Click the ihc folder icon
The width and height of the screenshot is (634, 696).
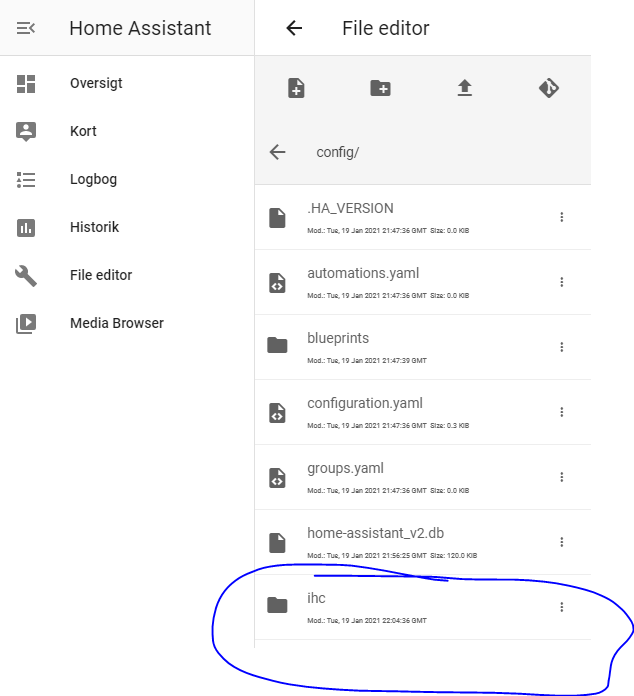click(277, 605)
